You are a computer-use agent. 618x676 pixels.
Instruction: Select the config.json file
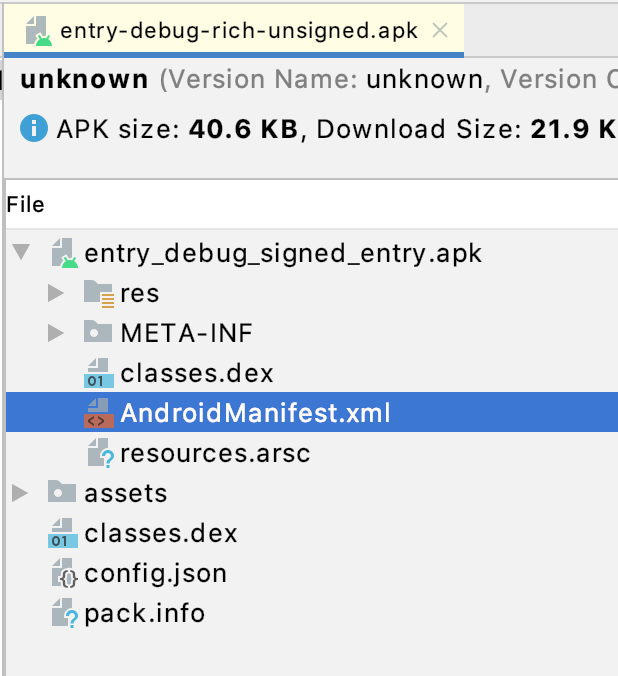pos(312,573)
